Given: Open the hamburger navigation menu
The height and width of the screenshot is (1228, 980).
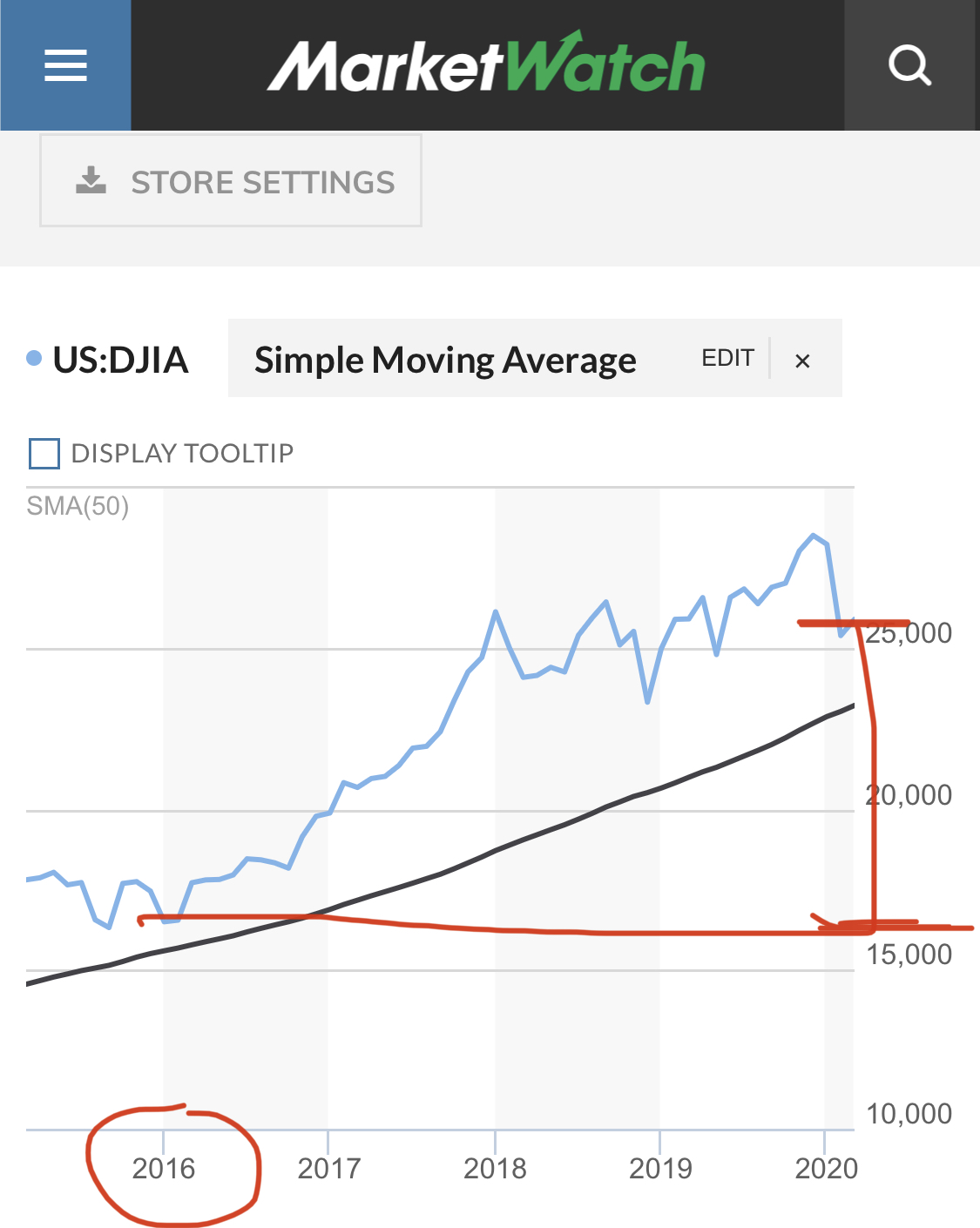Looking at the screenshot, I should click(65, 65).
